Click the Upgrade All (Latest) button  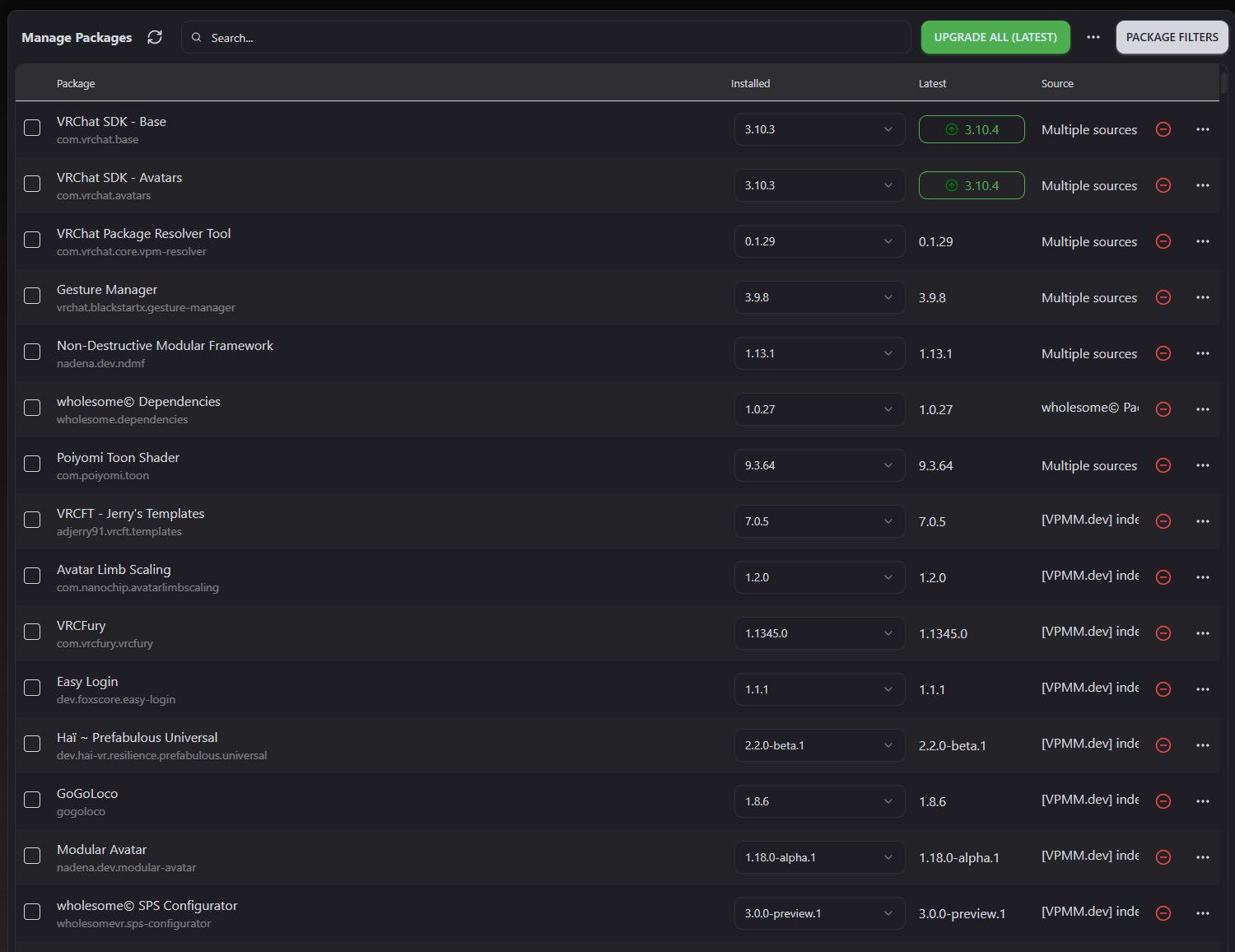(x=995, y=37)
